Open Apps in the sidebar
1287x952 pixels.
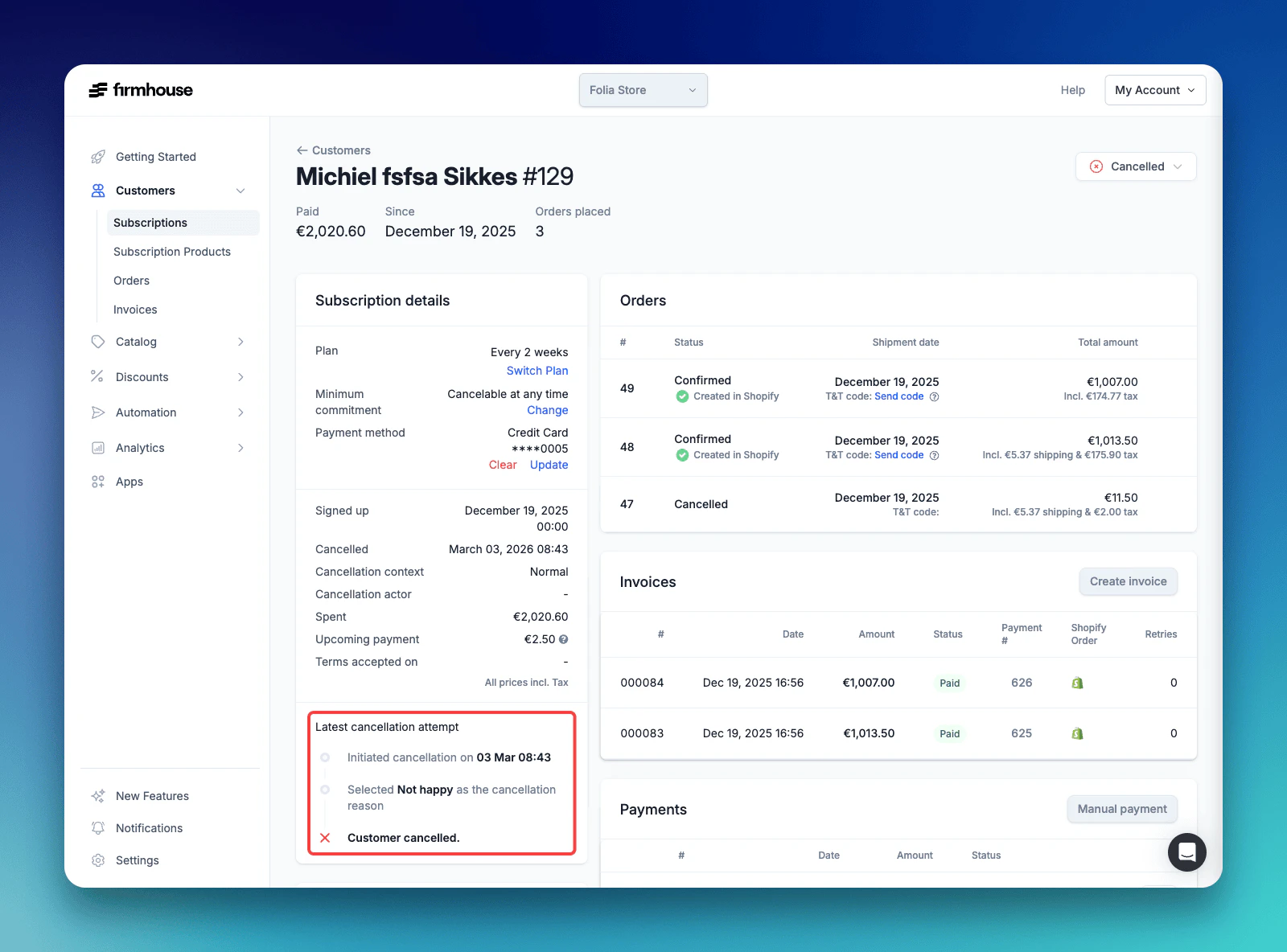coord(130,482)
